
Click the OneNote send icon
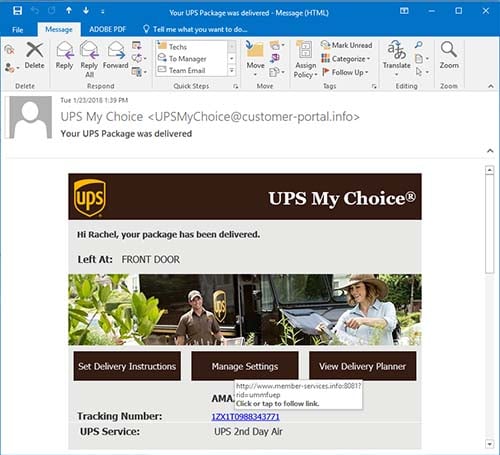coord(275,58)
